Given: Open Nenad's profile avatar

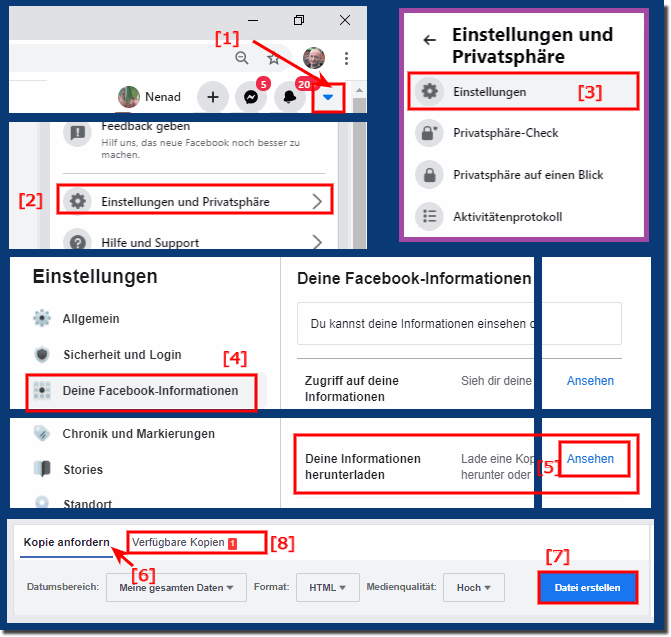Looking at the screenshot, I should pyautogui.click(x=129, y=97).
